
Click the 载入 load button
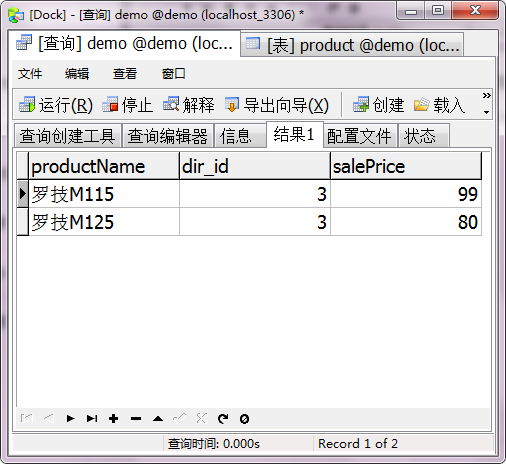click(x=439, y=105)
